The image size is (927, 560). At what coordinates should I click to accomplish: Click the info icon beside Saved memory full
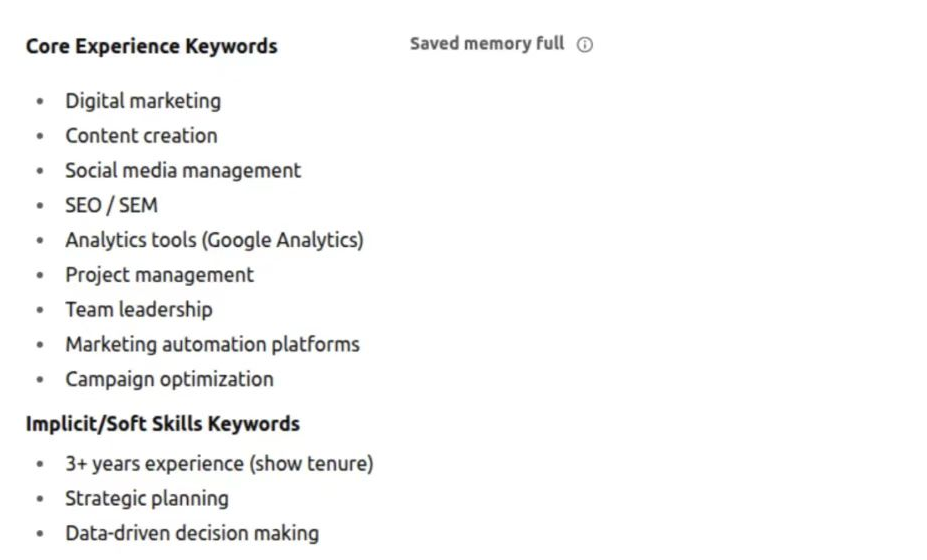[584, 44]
